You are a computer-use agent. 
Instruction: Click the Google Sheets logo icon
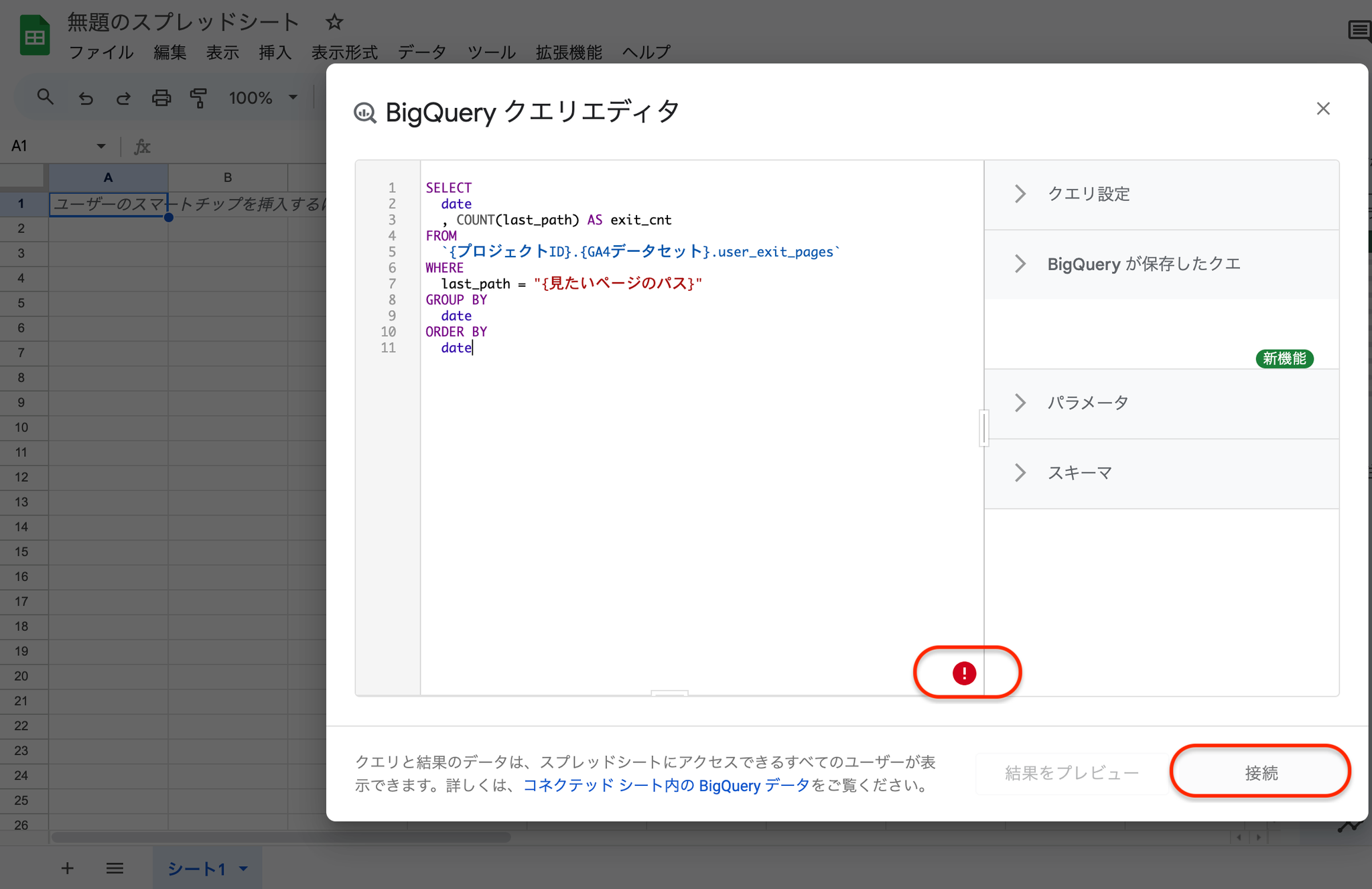pos(35,36)
